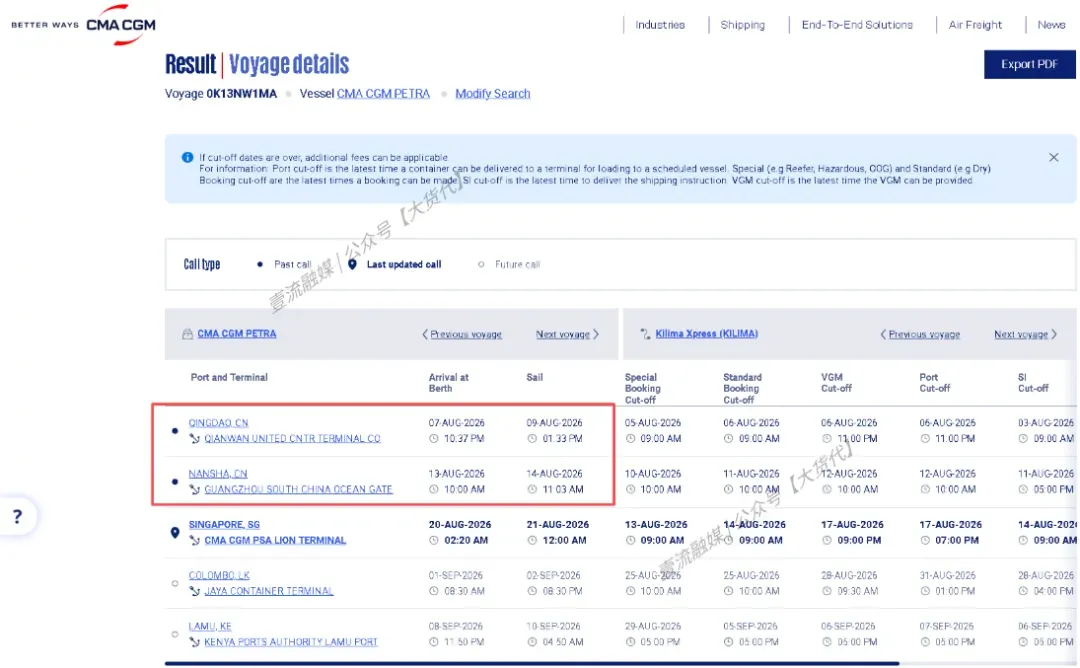Image resolution: width=1080 pixels, height=668 pixels.
Task: Open the NANSHA, CN port link
Action: pyautogui.click(x=218, y=474)
